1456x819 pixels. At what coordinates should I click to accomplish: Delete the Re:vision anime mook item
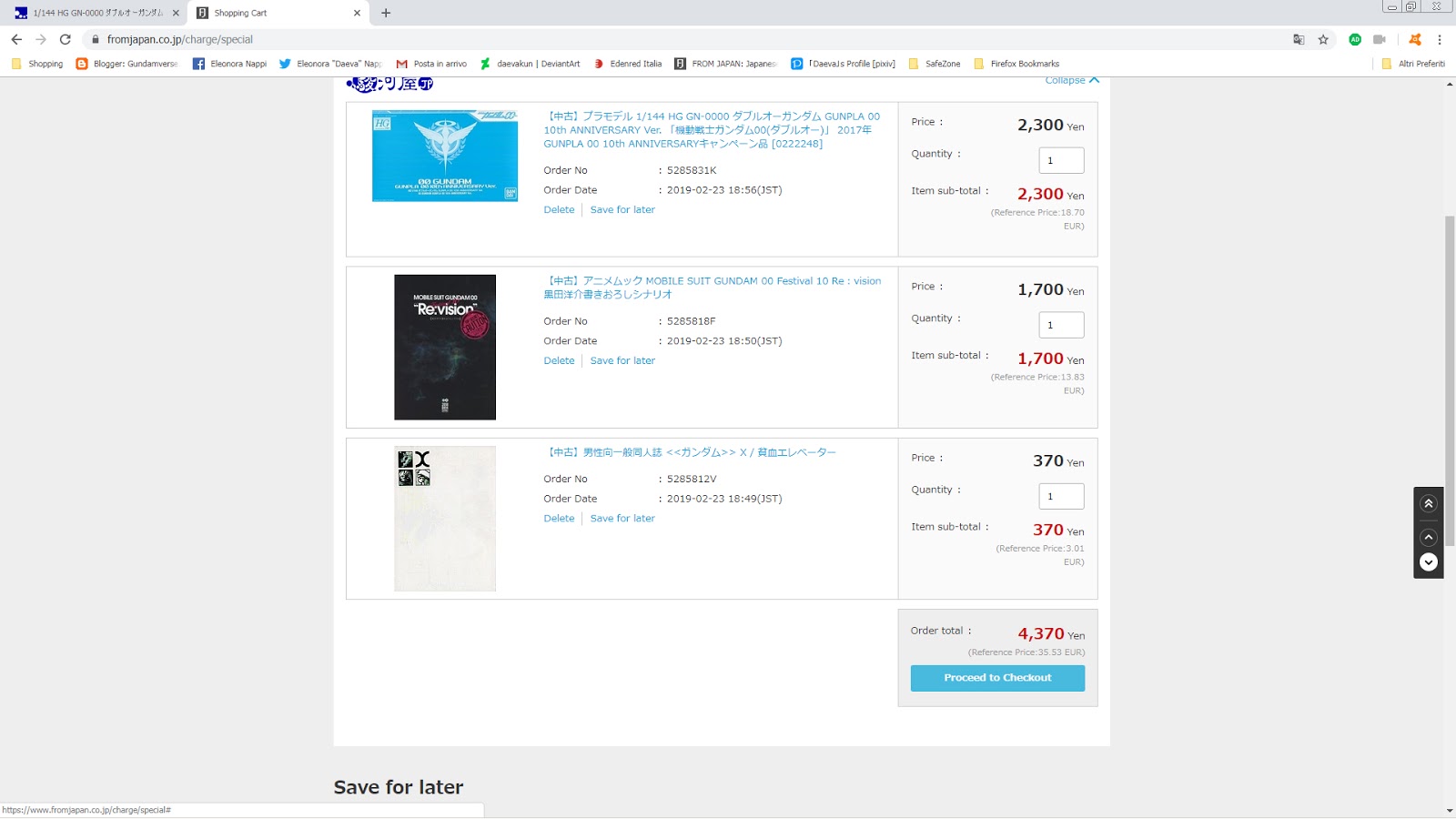[x=559, y=360]
